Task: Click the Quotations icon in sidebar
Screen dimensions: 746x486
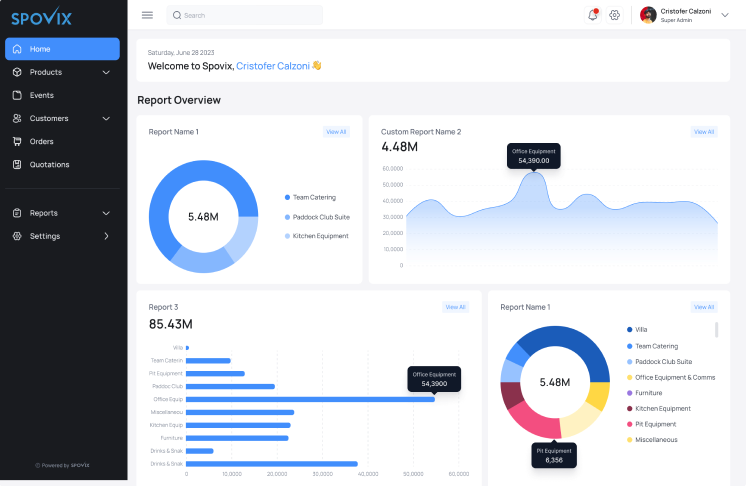Action: pyautogui.click(x=18, y=164)
